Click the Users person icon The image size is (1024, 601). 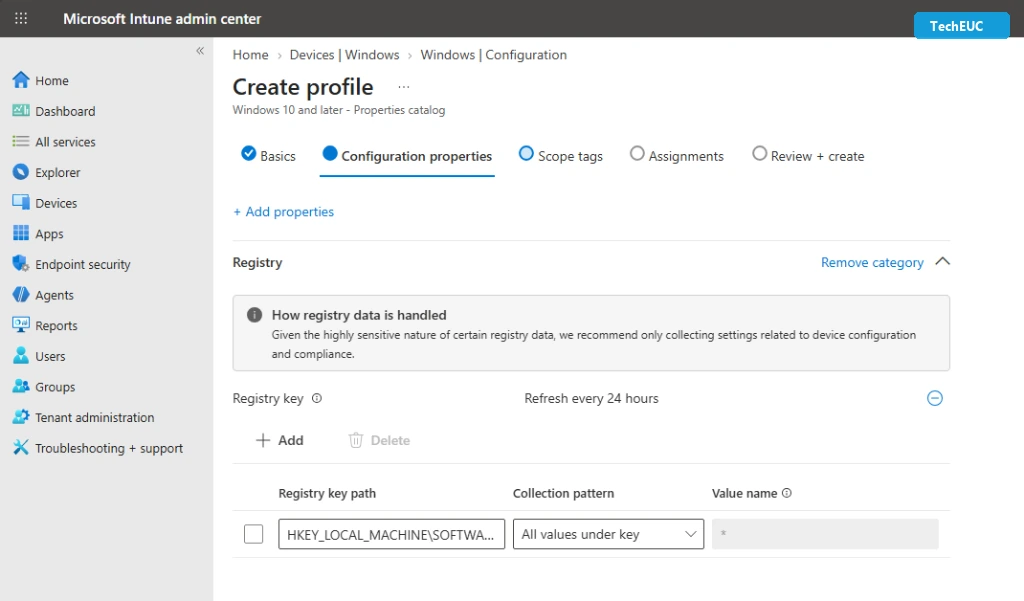tap(21, 355)
